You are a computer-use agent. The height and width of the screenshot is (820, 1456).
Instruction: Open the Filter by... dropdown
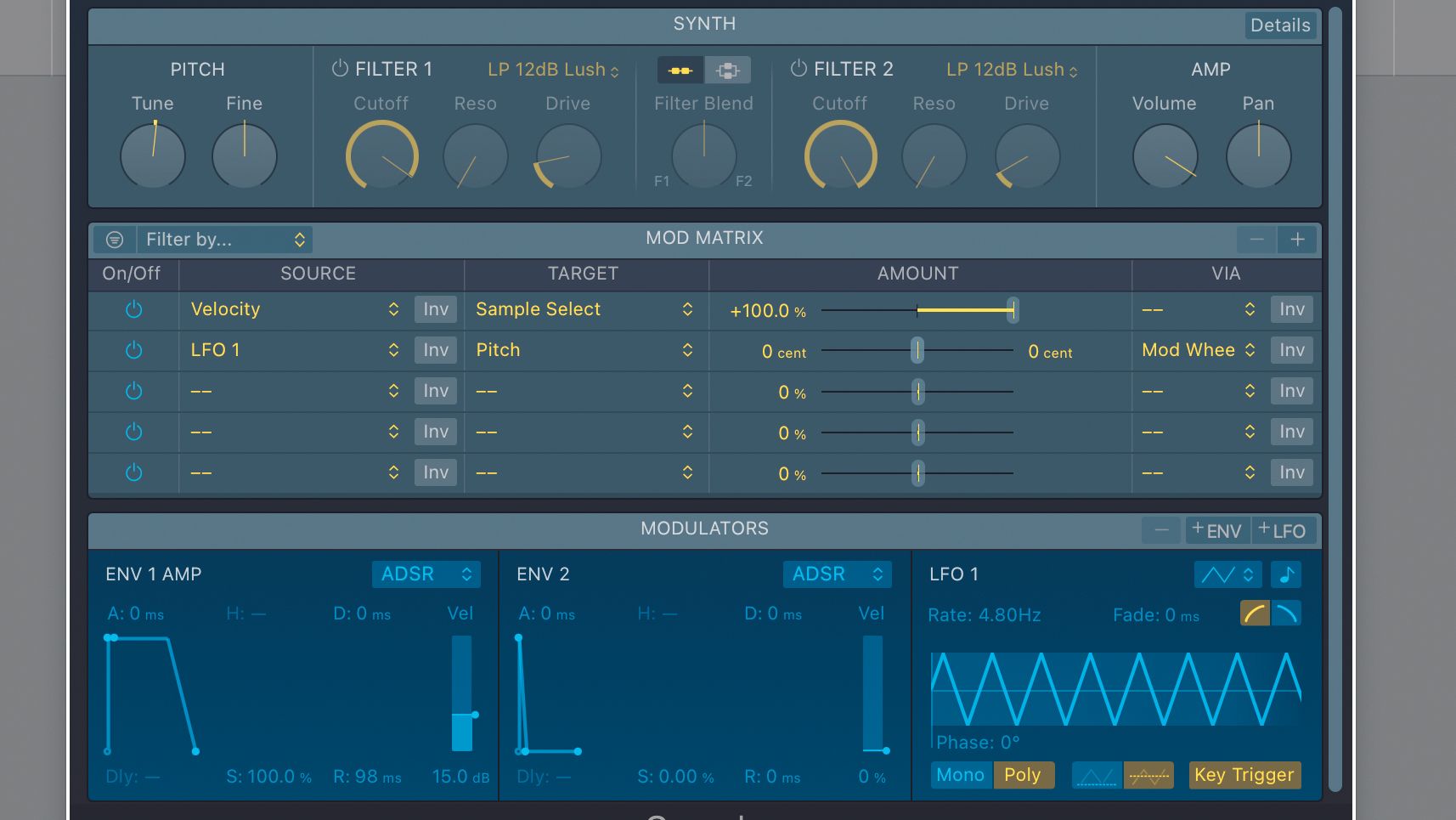tap(225, 239)
